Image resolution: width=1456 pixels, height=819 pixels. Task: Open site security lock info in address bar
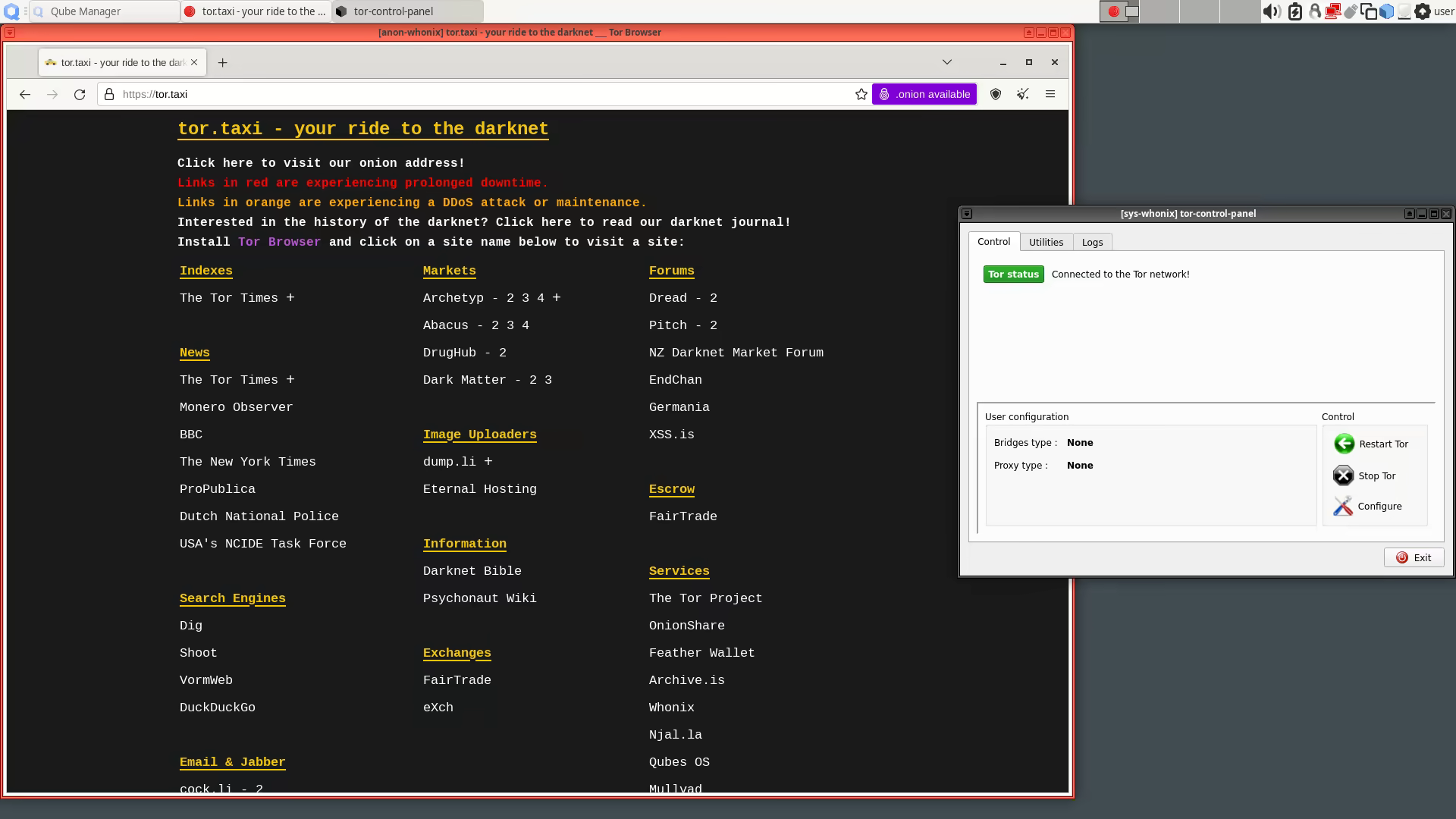[x=109, y=94]
